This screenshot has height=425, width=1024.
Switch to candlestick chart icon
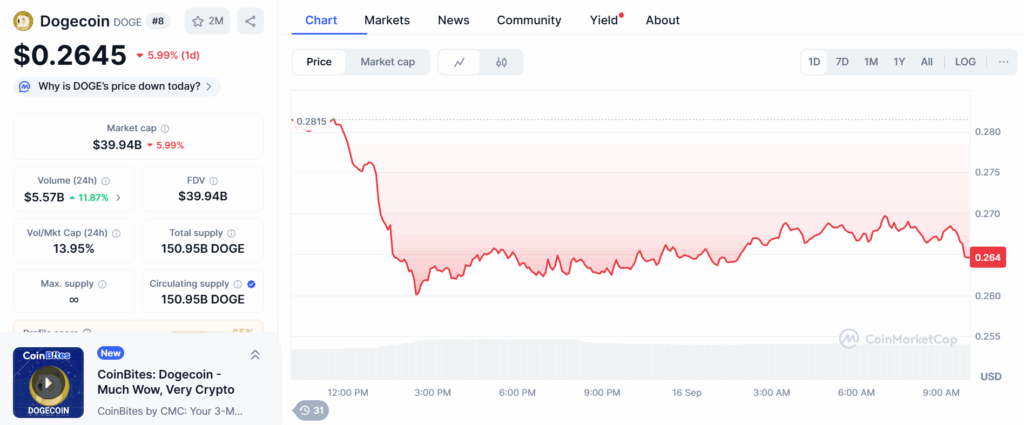(501, 62)
